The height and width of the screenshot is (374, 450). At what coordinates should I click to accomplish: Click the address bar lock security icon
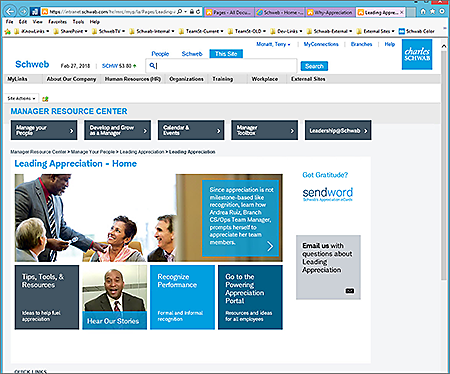pyautogui.click(x=192, y=12)
